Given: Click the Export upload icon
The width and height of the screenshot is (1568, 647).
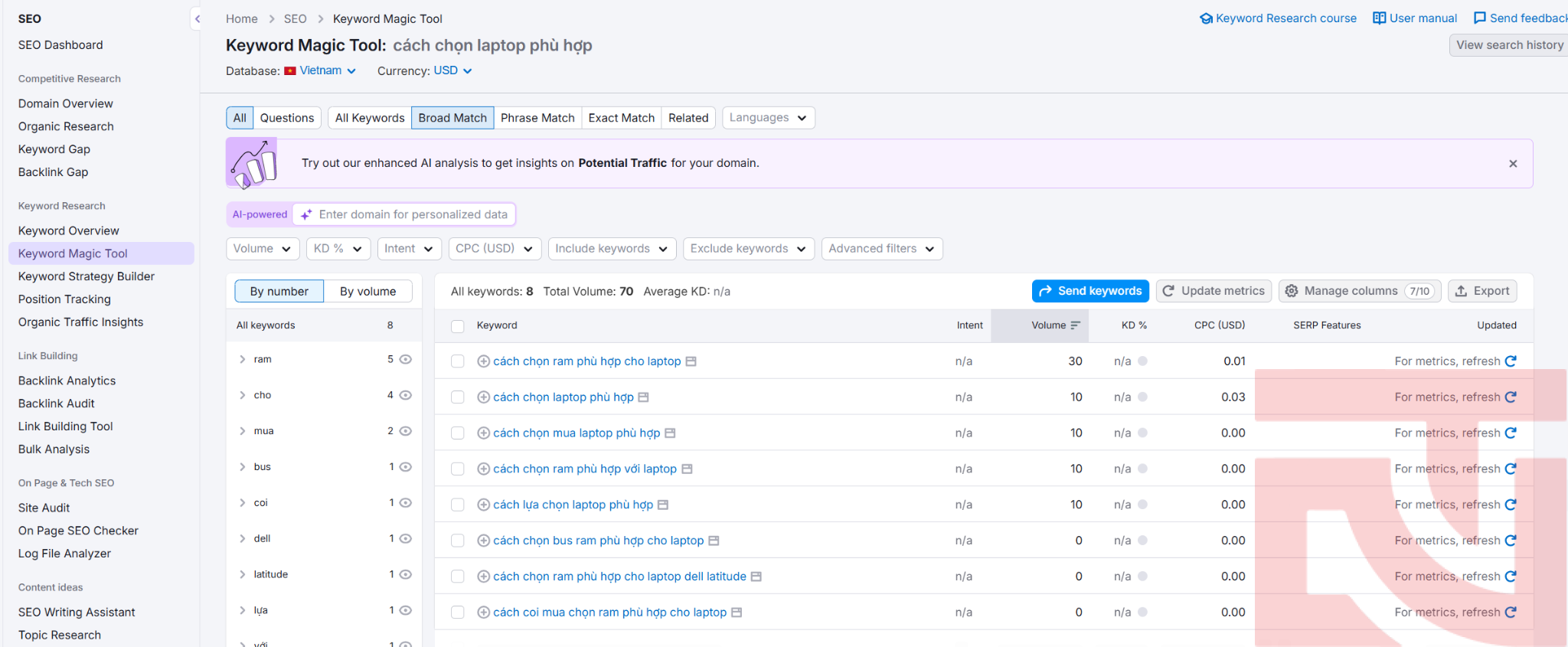Looking at the screenshot, I should pos(1461,291).
